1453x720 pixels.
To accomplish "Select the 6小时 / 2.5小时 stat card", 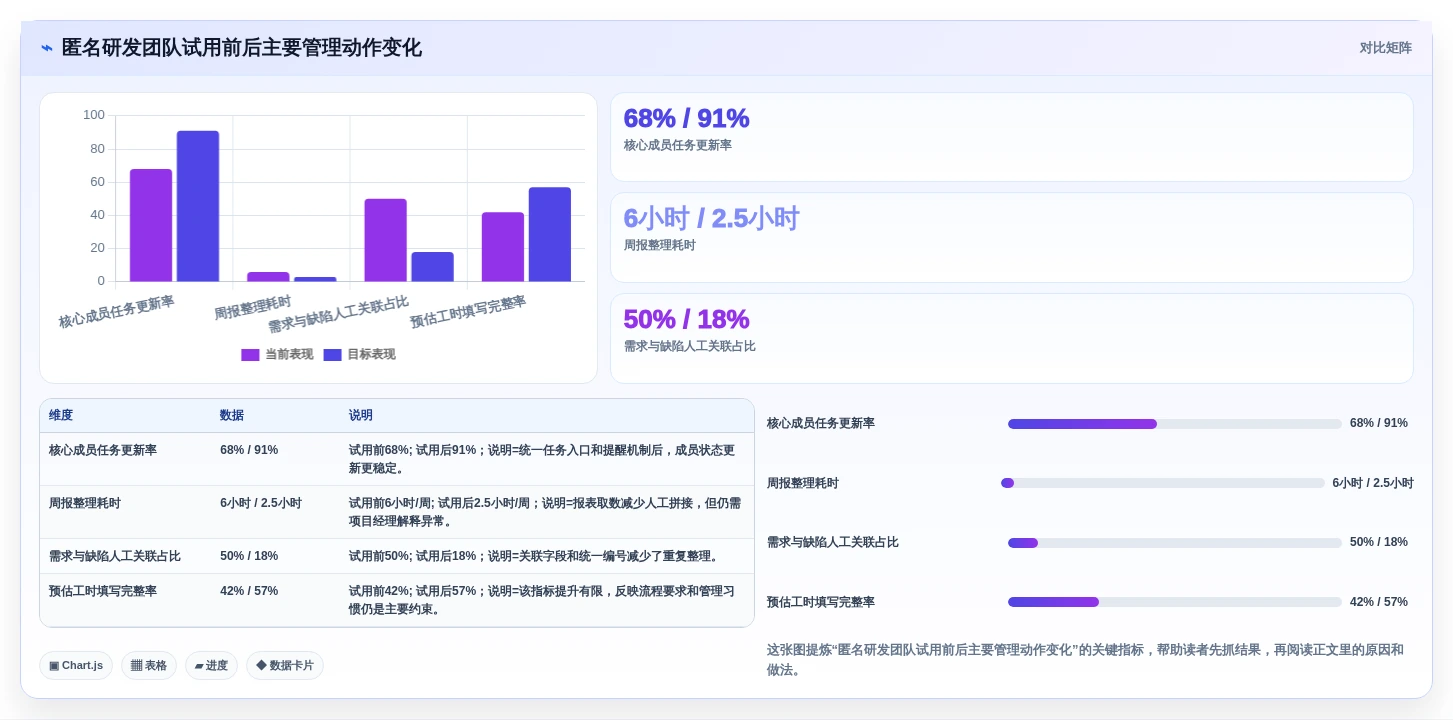I will (x=1011, y=237).
